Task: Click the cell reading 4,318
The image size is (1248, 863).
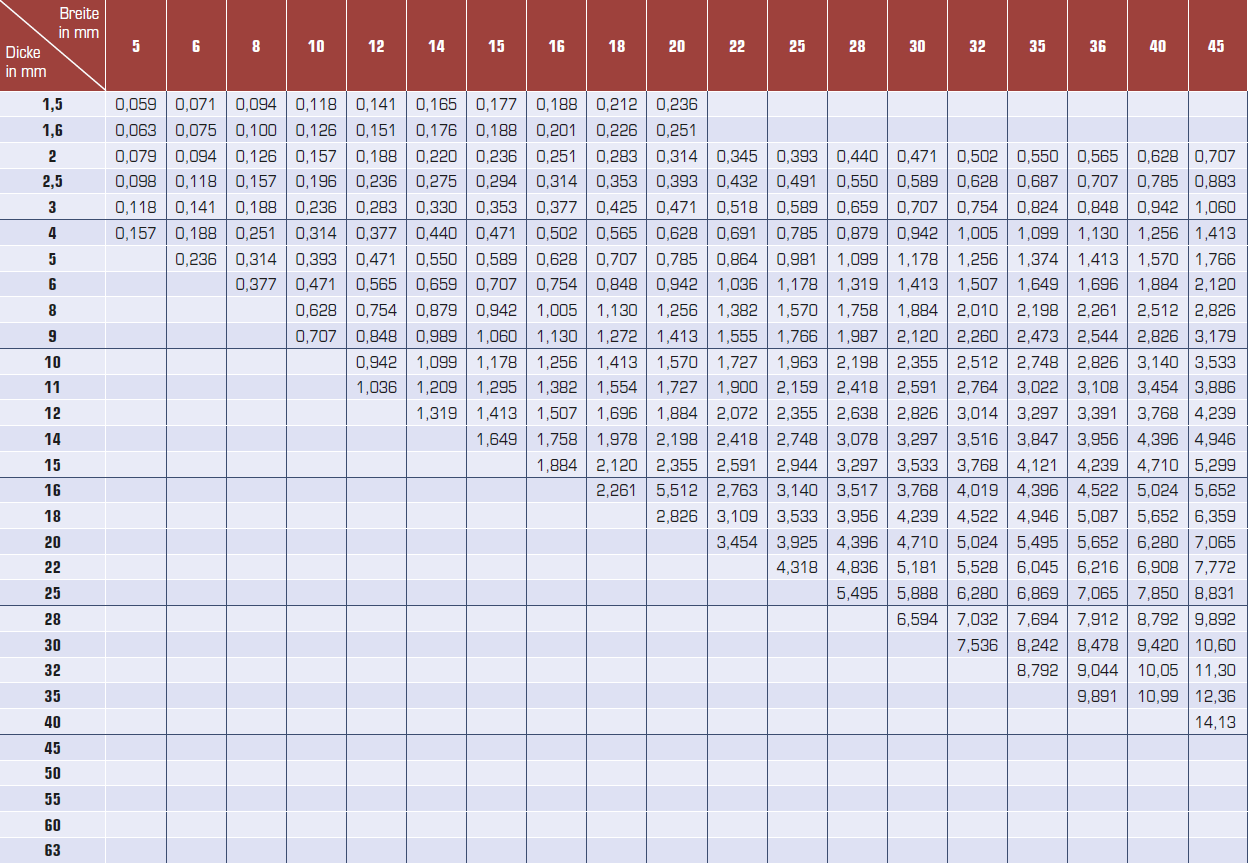Action: (797, 567)
